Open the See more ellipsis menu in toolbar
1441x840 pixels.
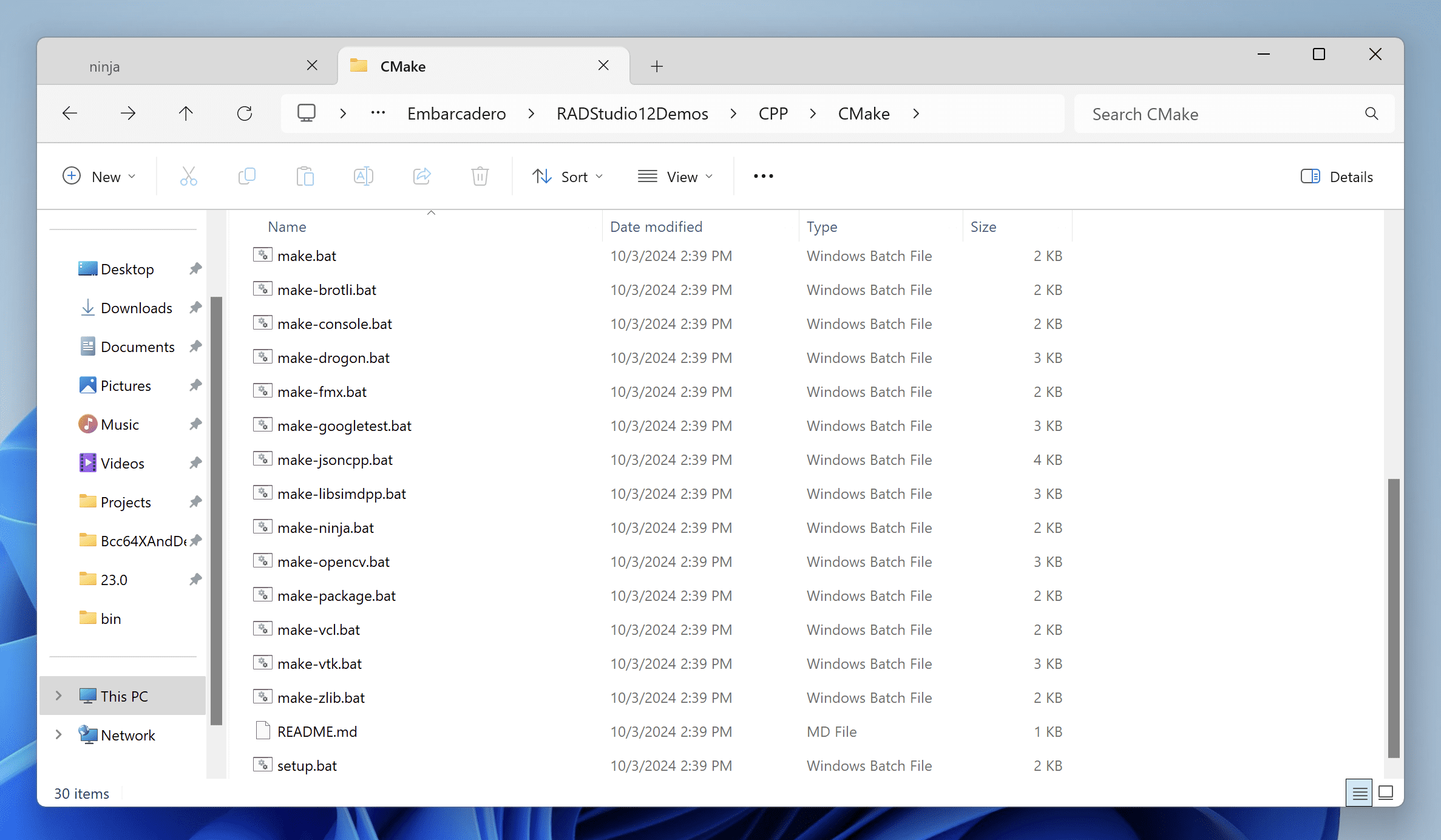pyautogui.click(x=763, y=177)
